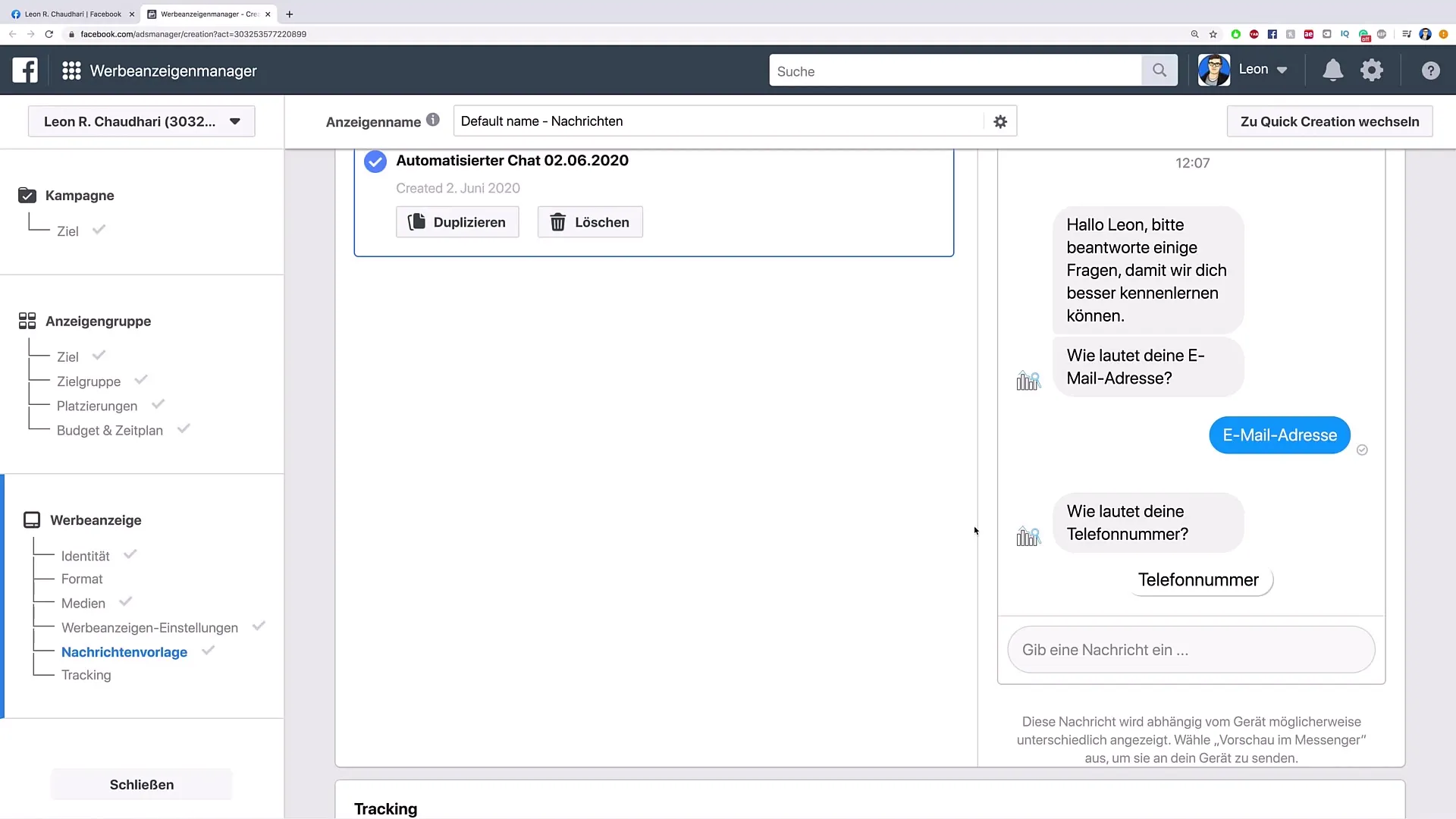Go to Werbeanzeigen-Einstellungen section
The height and width of the screenshot is (819, 1456).
(x=149, y=628)
